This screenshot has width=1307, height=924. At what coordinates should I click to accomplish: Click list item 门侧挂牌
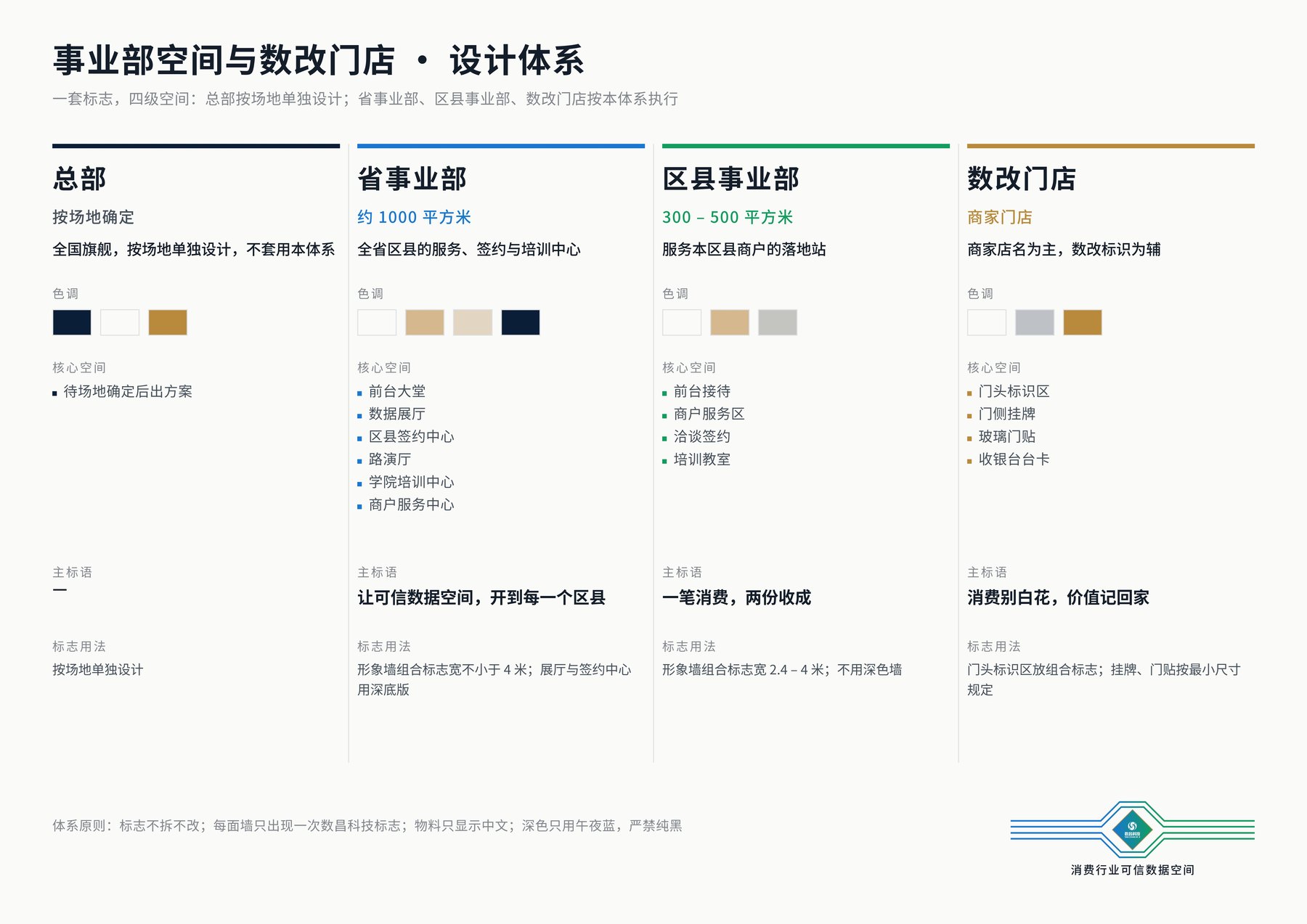click(x=1007, y=414)
